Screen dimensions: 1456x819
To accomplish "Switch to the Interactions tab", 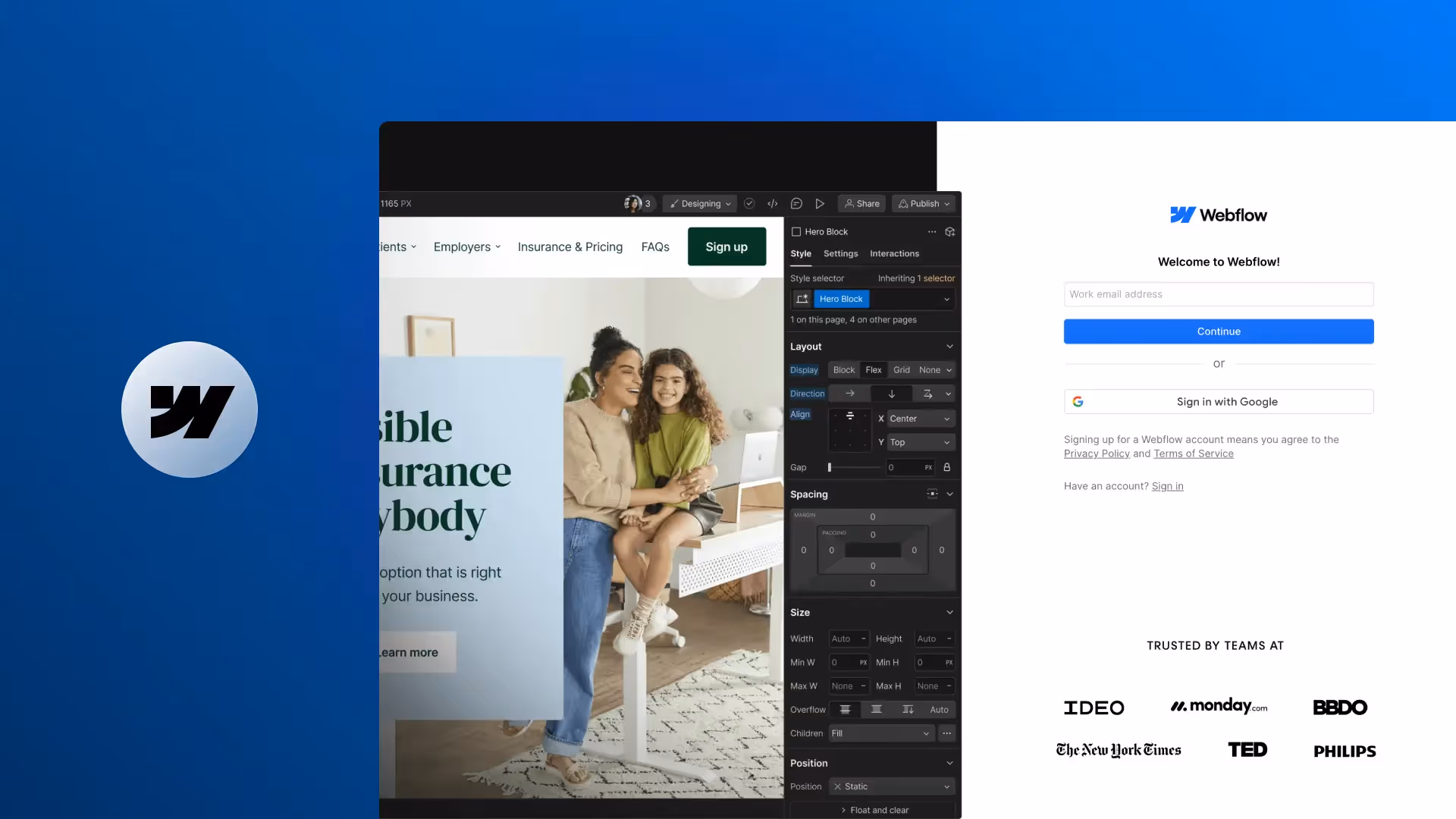I will 894,253.
